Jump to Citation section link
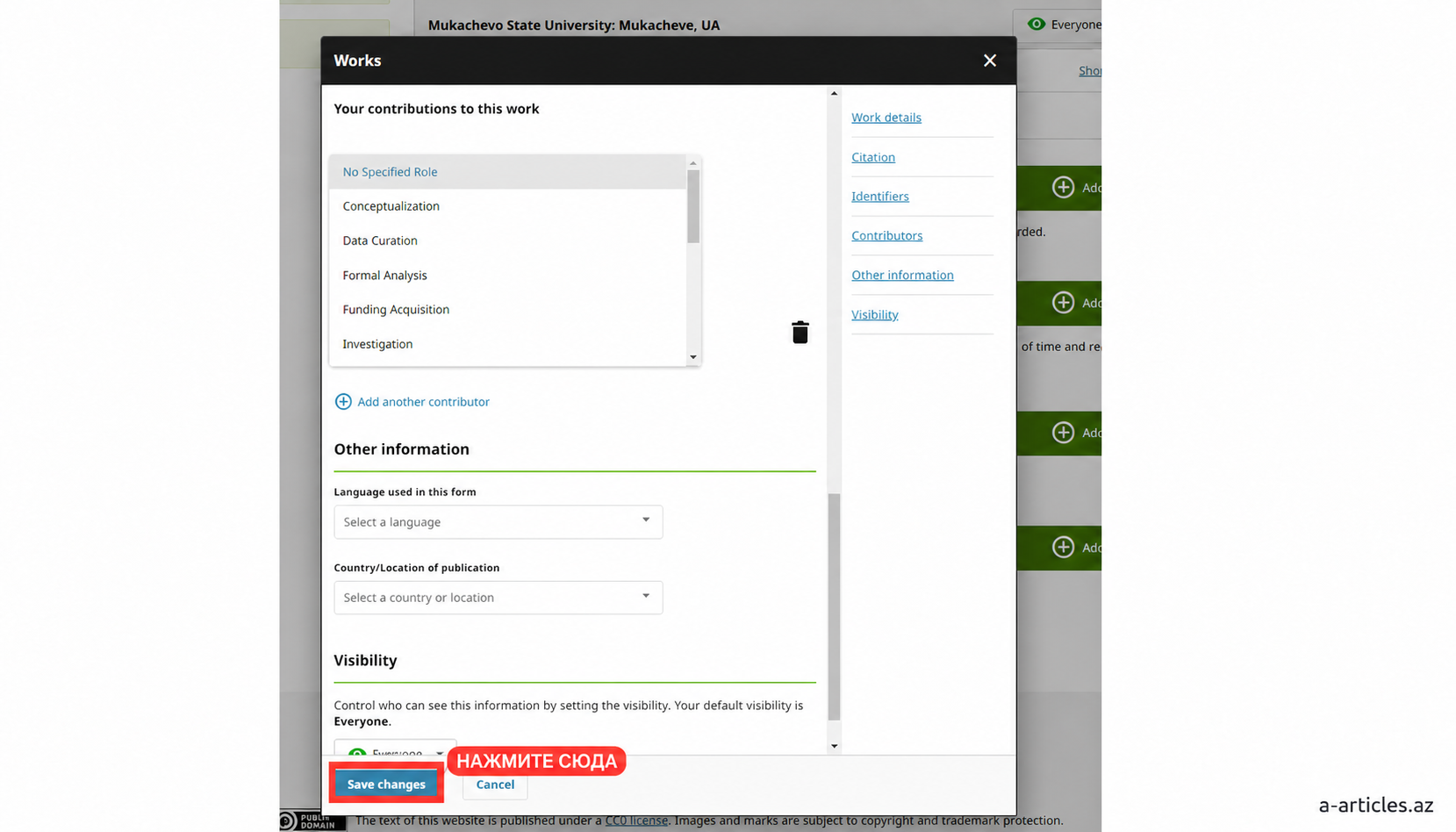1456x832 pixels. (873, 157)
